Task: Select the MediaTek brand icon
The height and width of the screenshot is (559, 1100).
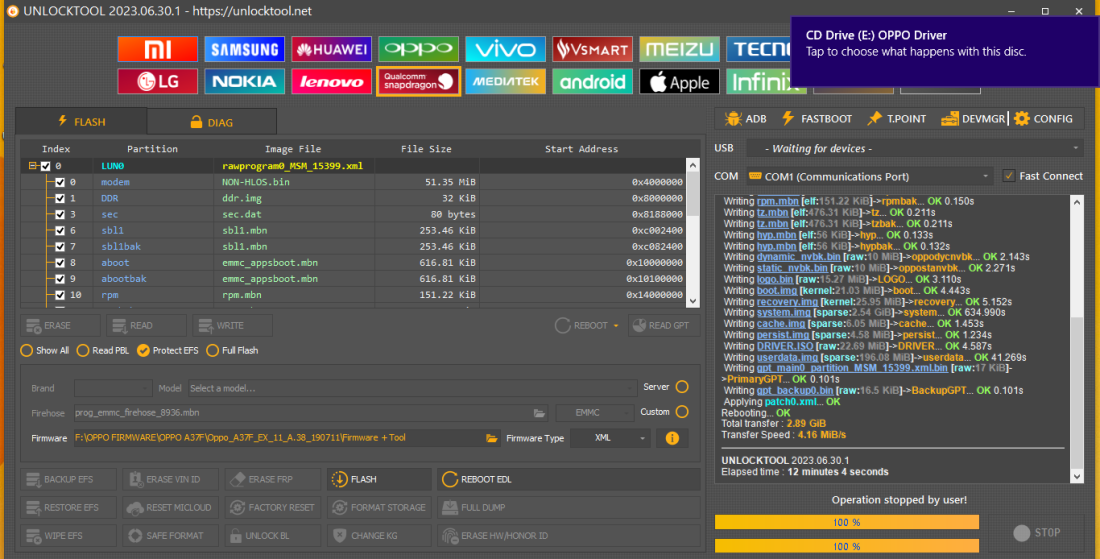Action: click(x=506, y=81)
